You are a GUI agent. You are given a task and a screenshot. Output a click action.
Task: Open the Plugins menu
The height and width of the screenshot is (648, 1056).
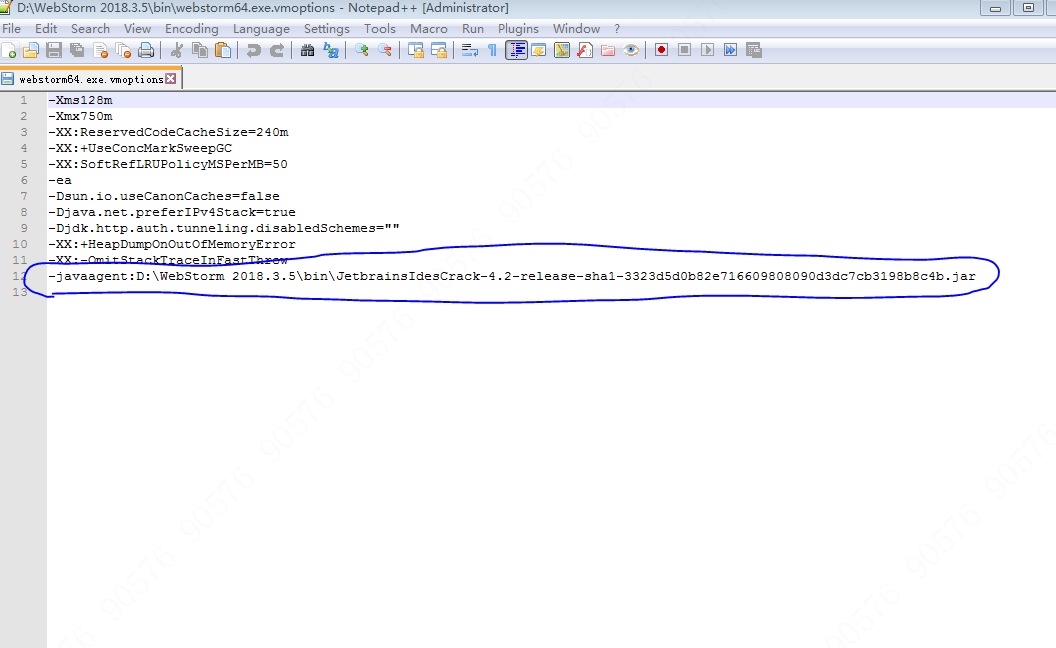tap(519, 29)
